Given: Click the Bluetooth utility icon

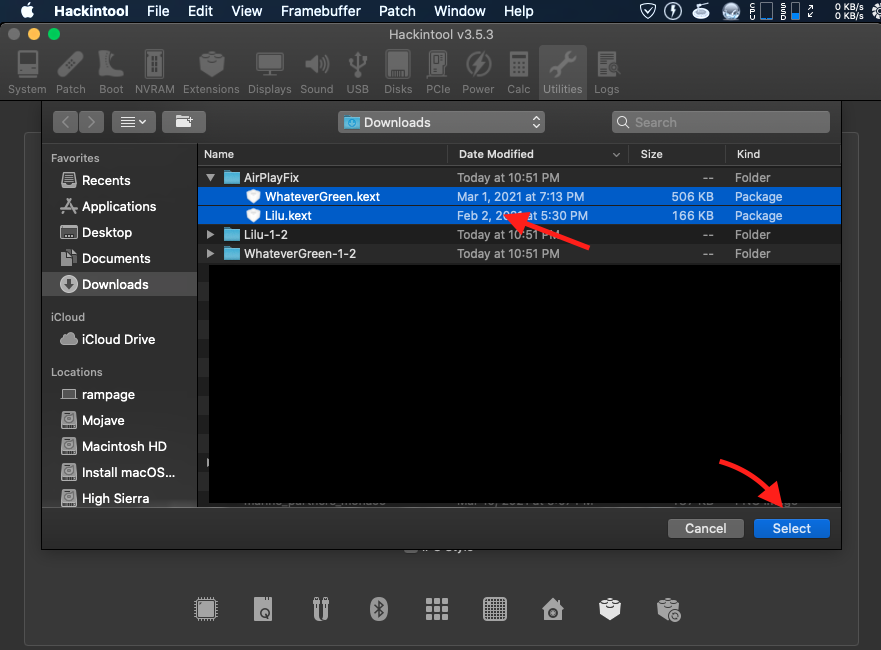Looking at the screenshot, I should [x=379, y=610].
